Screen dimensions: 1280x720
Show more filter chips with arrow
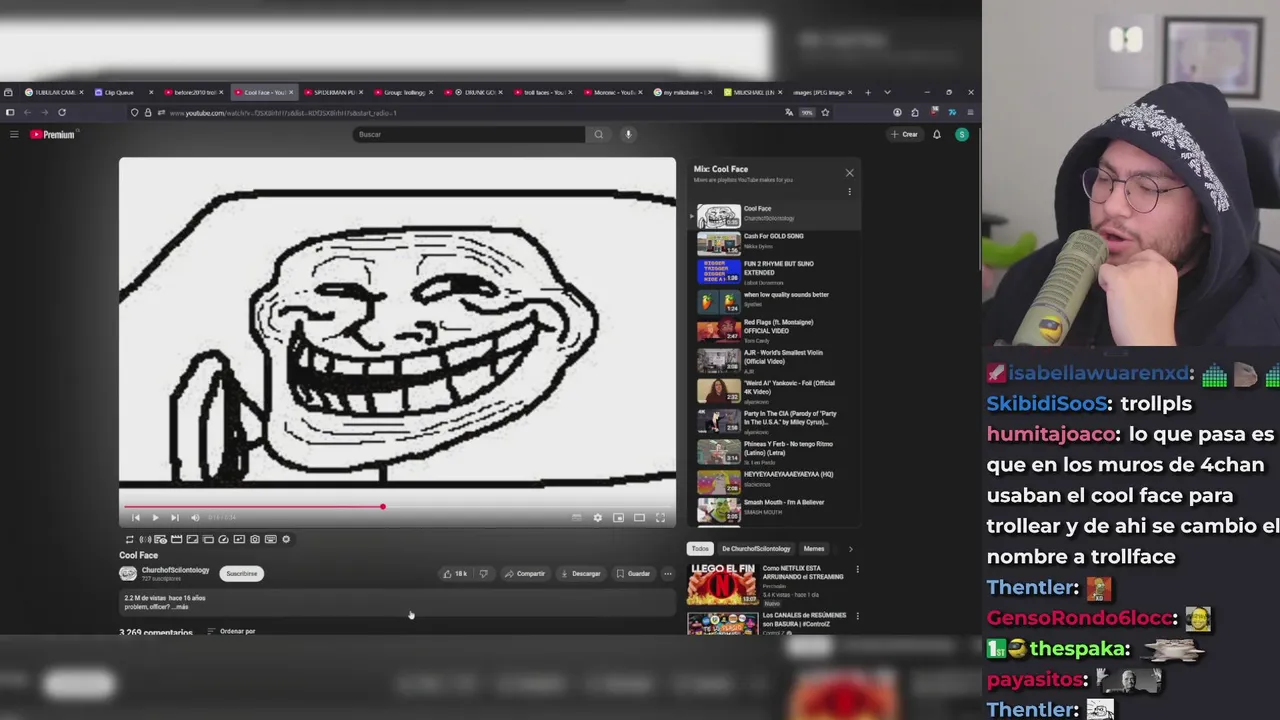[x=851, y=549]
